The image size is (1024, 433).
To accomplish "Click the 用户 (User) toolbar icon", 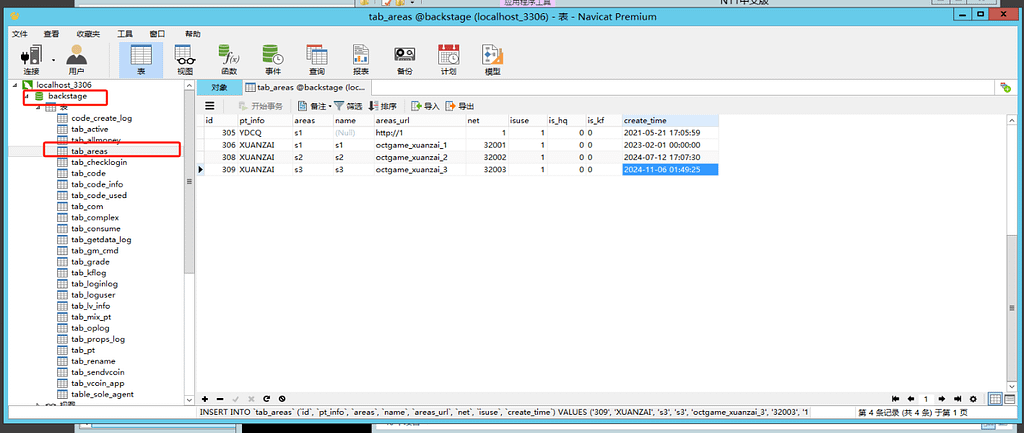I will click(x=76, y=59).
